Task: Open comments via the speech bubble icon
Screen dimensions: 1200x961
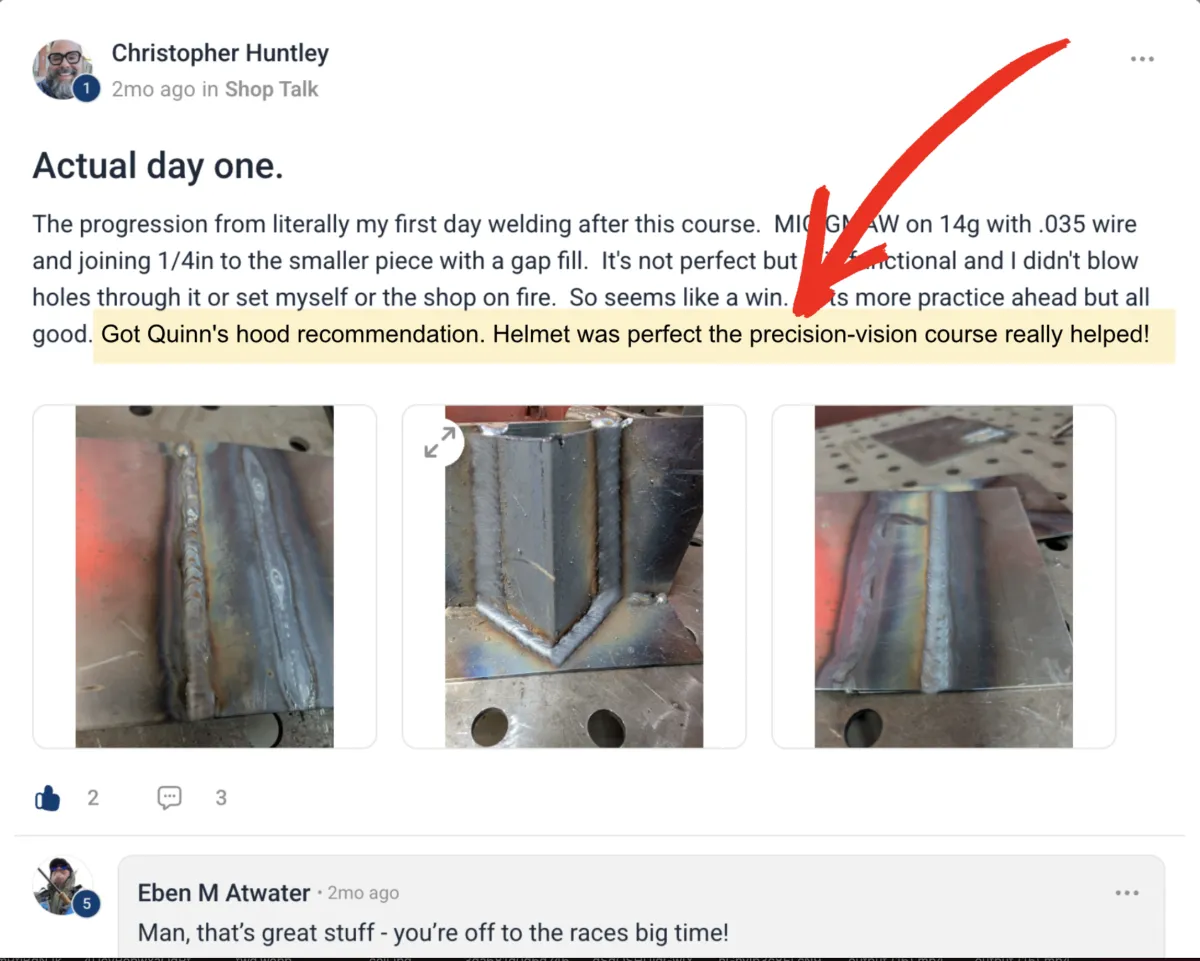Action: [x=170, y=797]
